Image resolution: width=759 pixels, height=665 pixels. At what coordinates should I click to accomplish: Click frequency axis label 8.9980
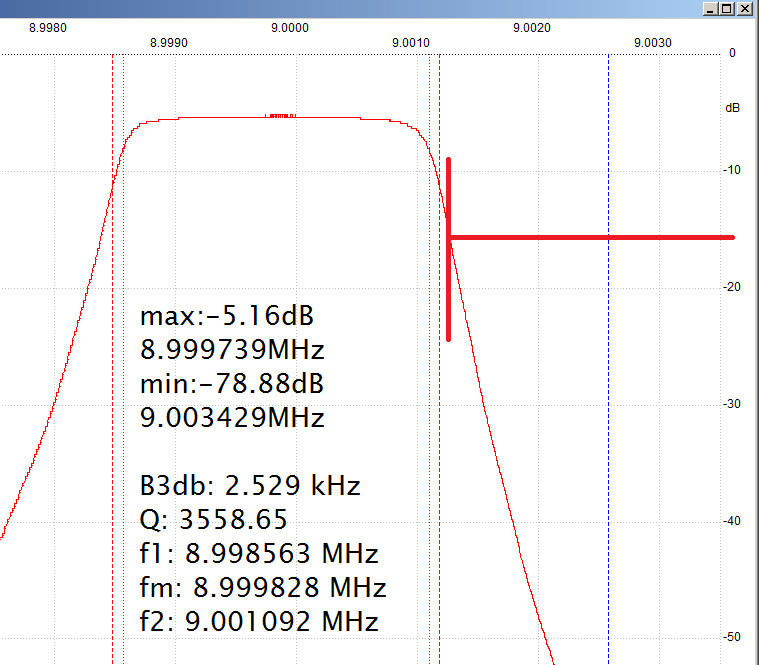tap(47, 28)
